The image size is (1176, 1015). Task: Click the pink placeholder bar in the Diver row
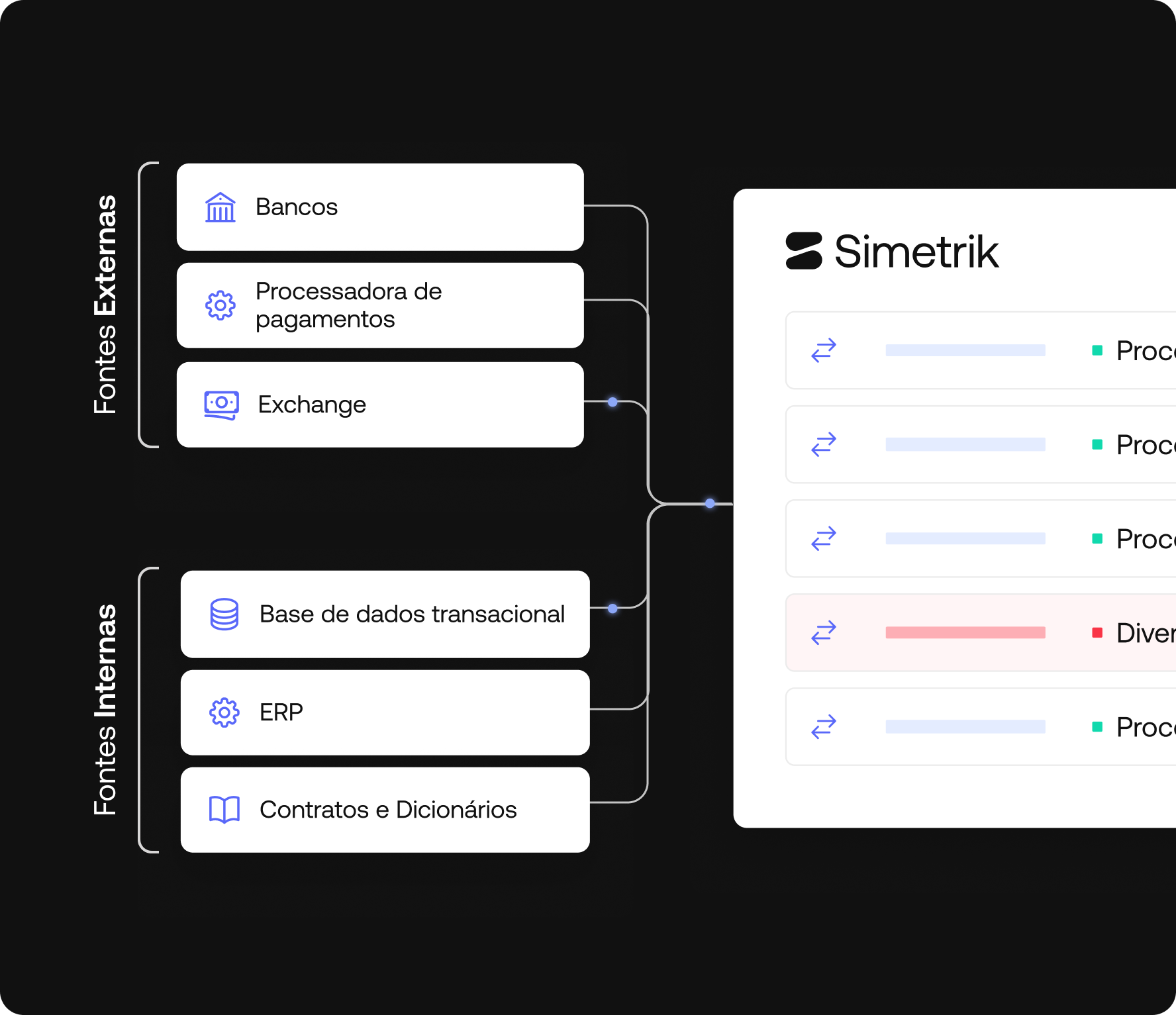tap(965, 633)
